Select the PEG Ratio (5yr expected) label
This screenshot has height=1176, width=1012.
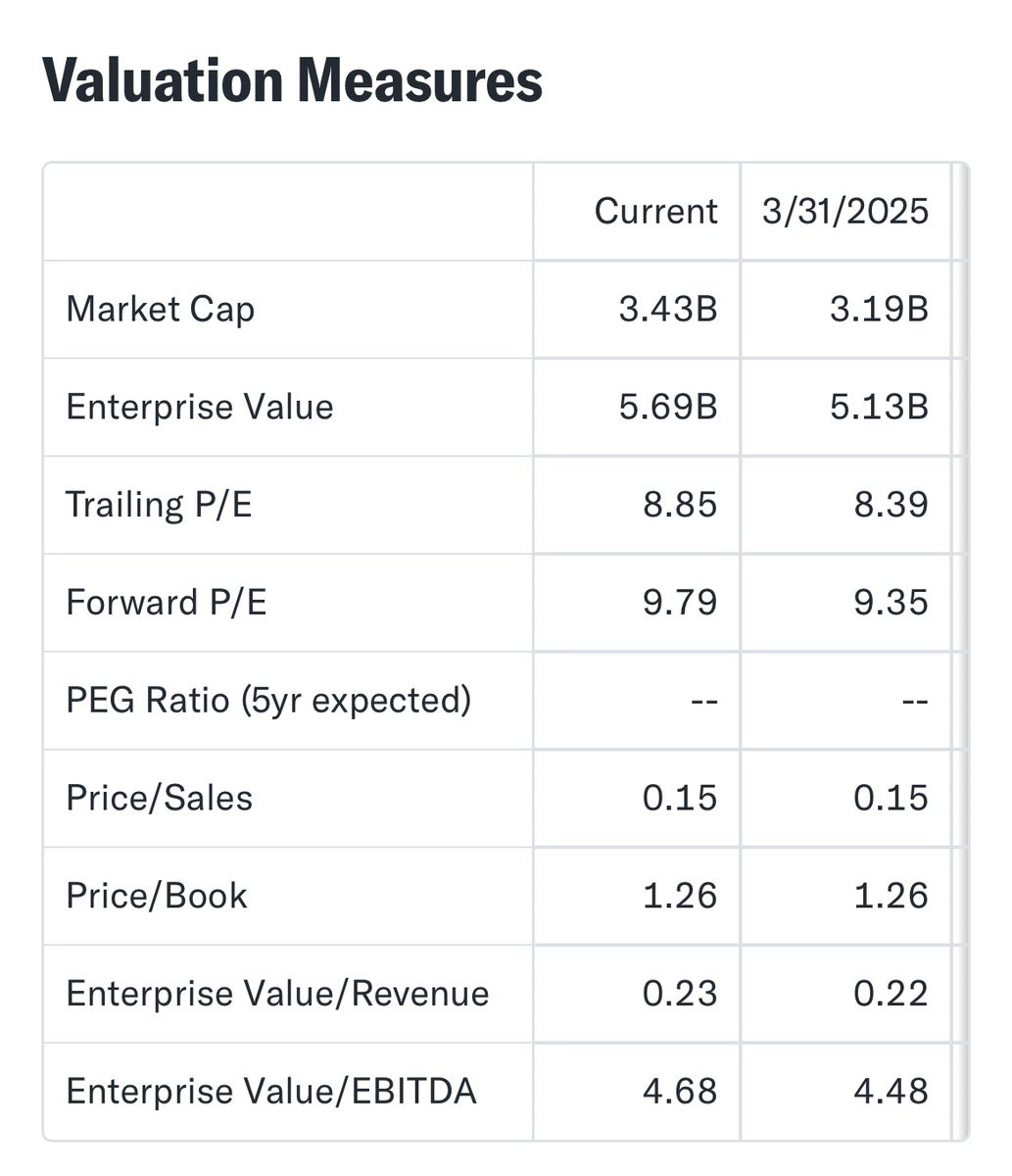tap(267, 701)
